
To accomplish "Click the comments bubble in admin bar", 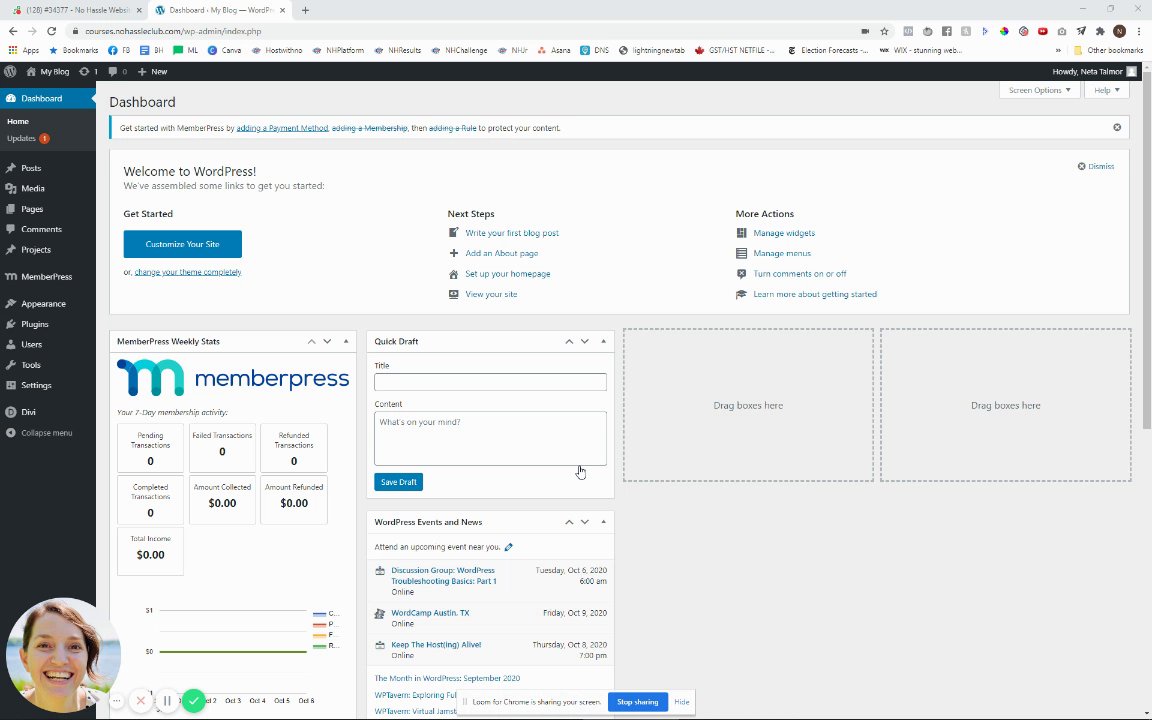I will click(x=112, y=71).
